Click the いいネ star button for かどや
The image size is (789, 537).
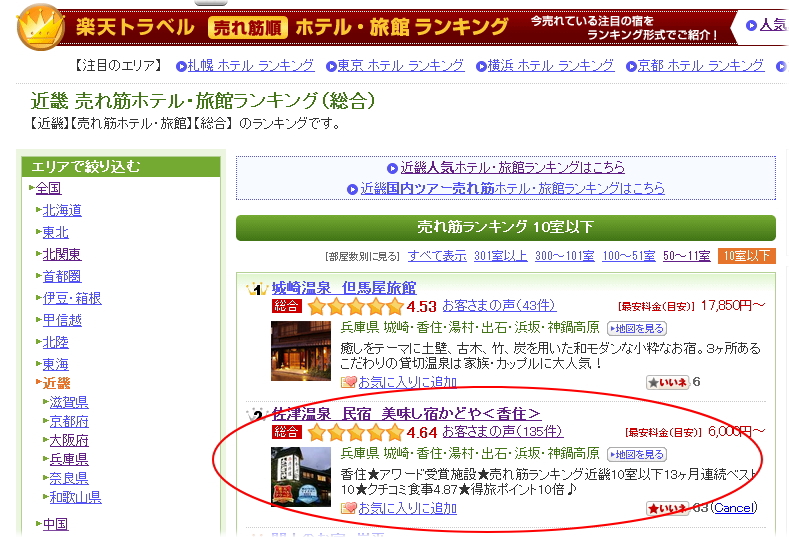coord(669,508)
